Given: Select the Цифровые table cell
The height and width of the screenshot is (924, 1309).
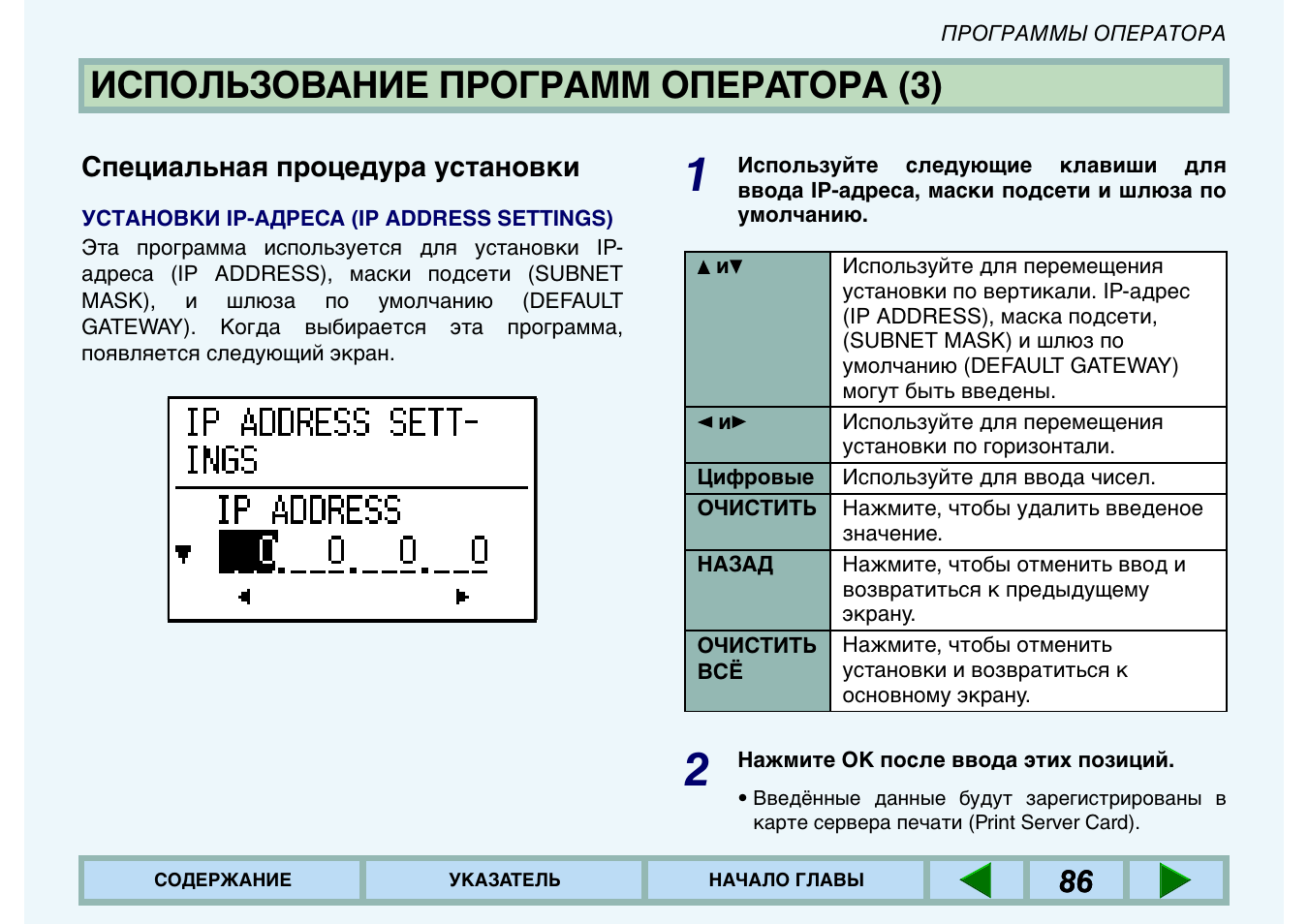Looking at the screenshot, I should coord(758,477).
